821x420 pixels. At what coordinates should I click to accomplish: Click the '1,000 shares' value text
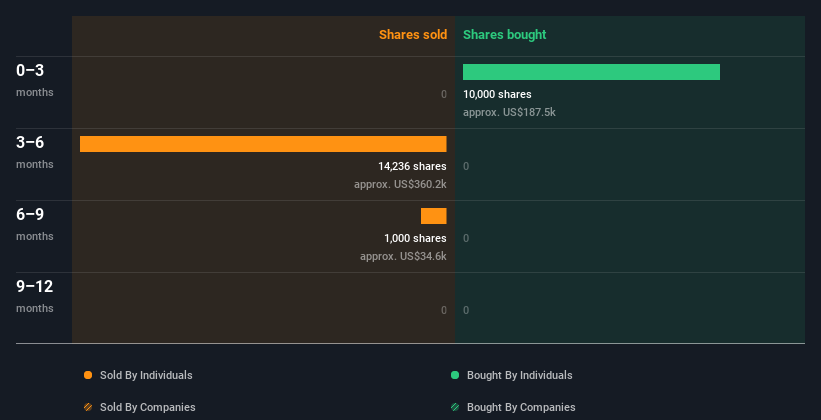[x=415, y=238]
